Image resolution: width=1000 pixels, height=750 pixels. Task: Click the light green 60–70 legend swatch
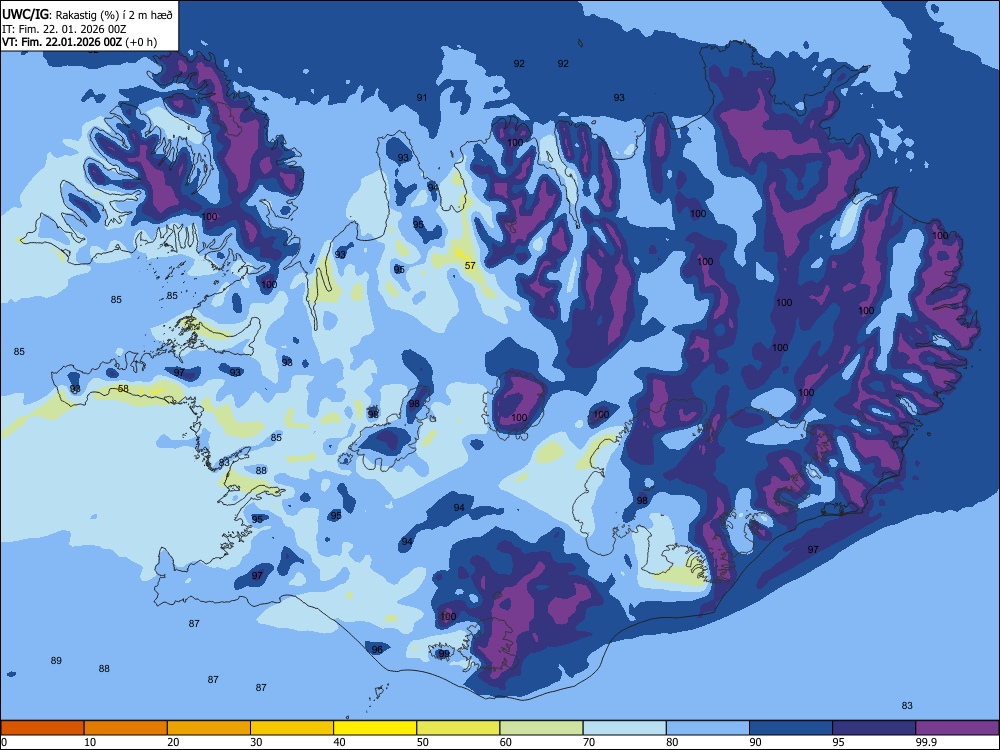click(x=541, y=728)
